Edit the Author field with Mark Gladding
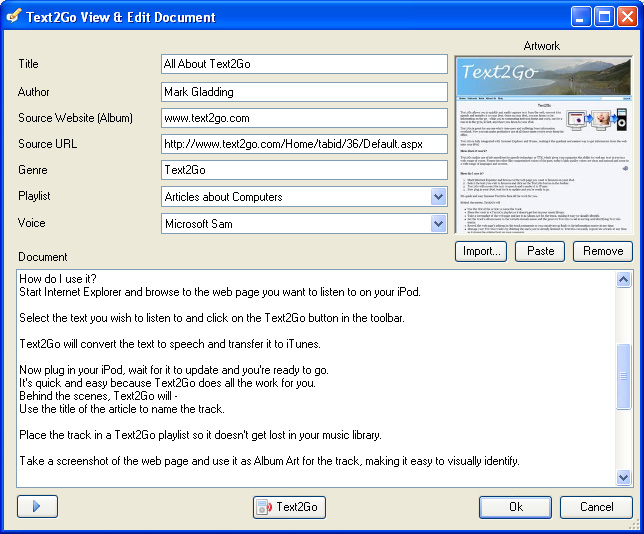 click(304, 92)
